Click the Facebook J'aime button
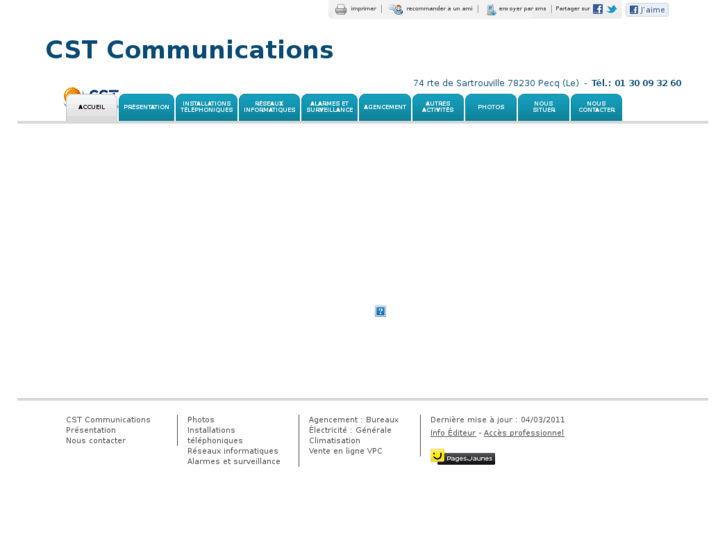727x545 pixels. (647, 10)
